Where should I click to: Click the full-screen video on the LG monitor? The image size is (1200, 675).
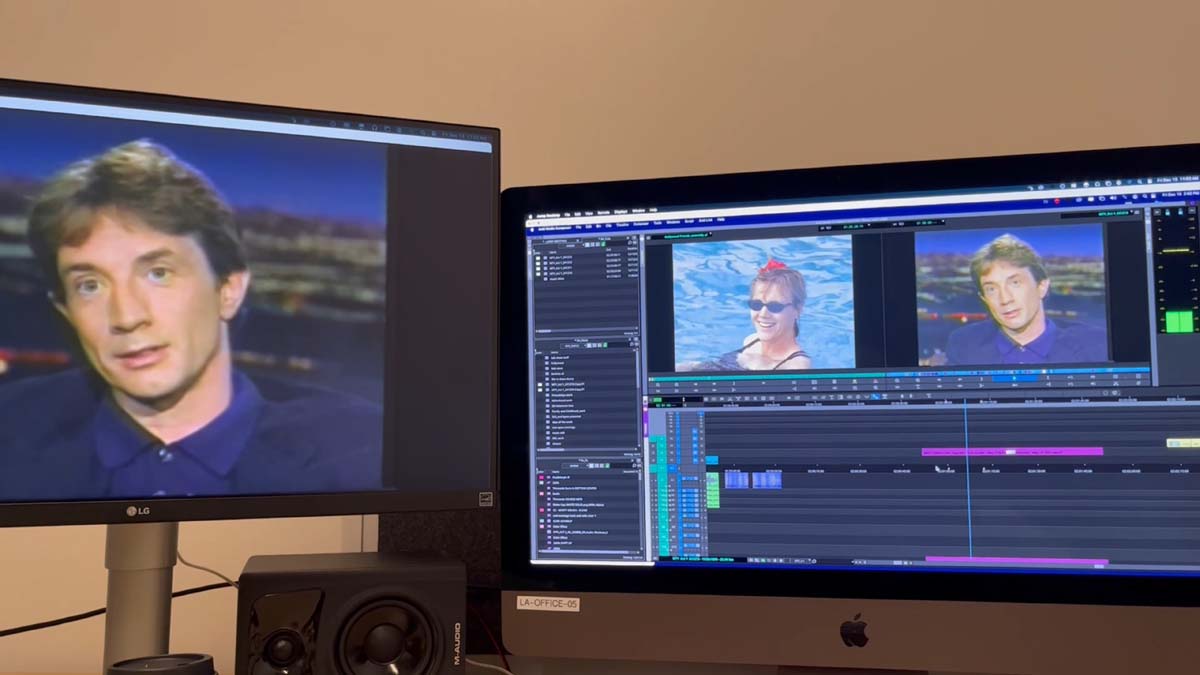coord(192,300)
